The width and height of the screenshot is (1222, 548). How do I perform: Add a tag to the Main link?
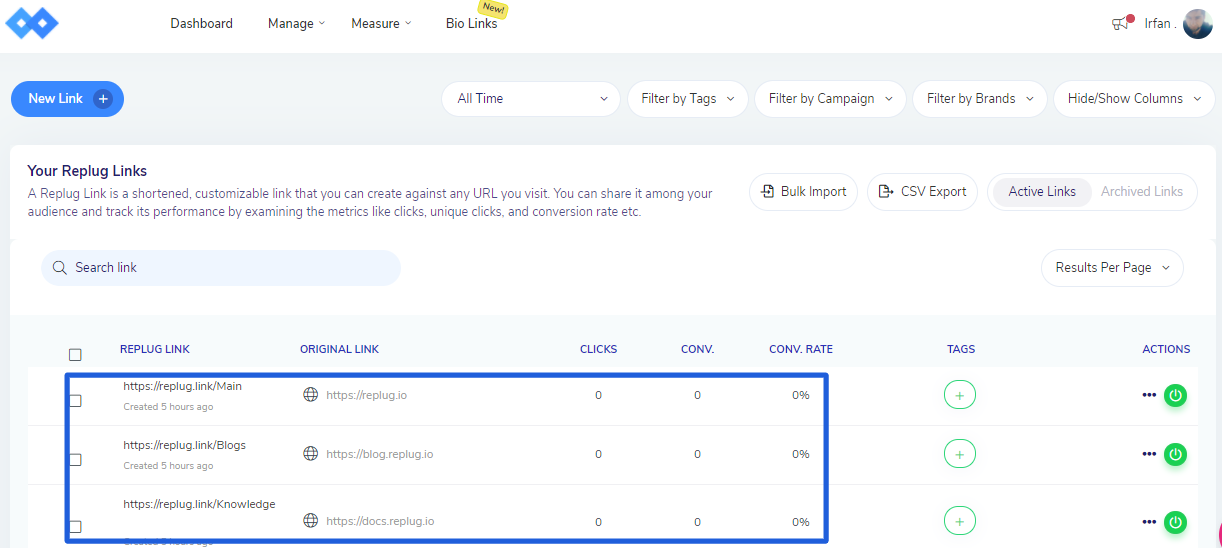(959, 395)
